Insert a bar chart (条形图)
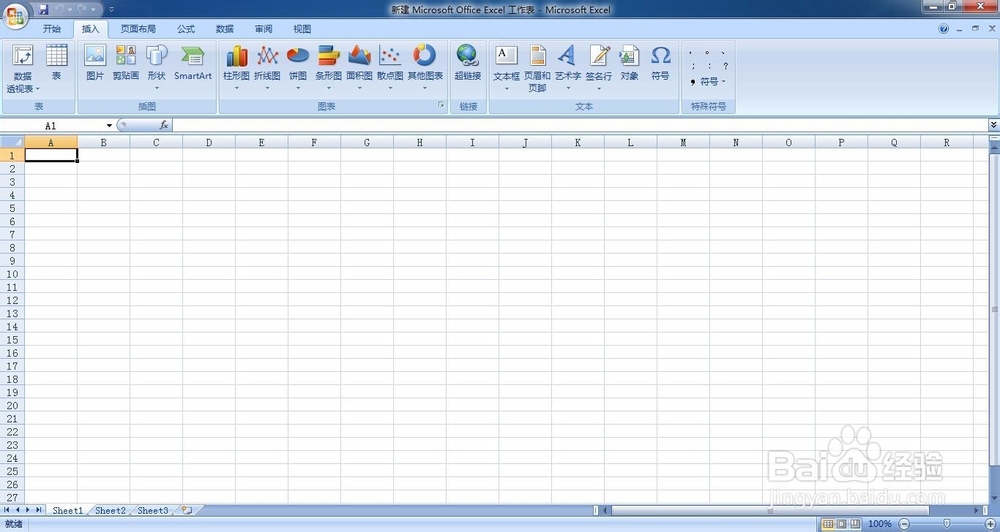Screen dimensions: 1000x532 (x=328, y=67)
